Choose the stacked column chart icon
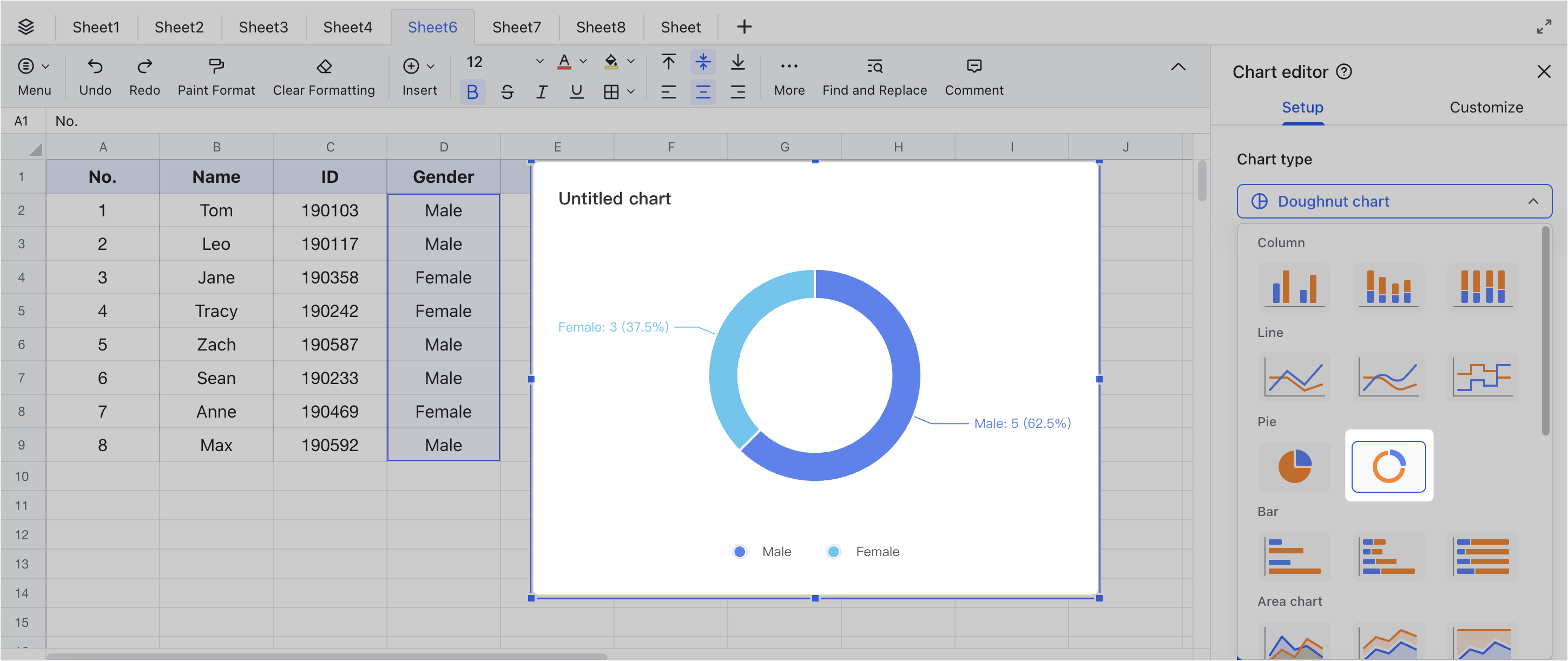 pos(1388,287)
